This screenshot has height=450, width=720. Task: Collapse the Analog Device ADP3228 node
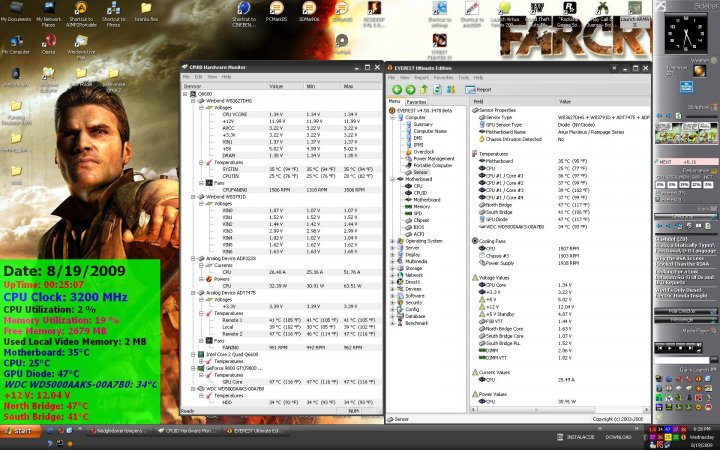point(194,259)
